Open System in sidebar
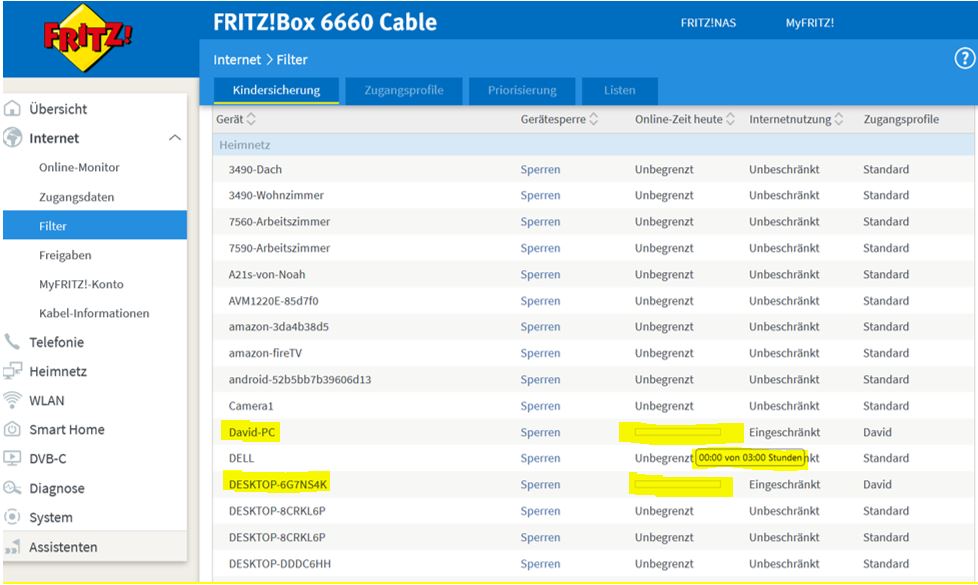Image resolution: width=978 pixels, height=585 pixels. 51,518
